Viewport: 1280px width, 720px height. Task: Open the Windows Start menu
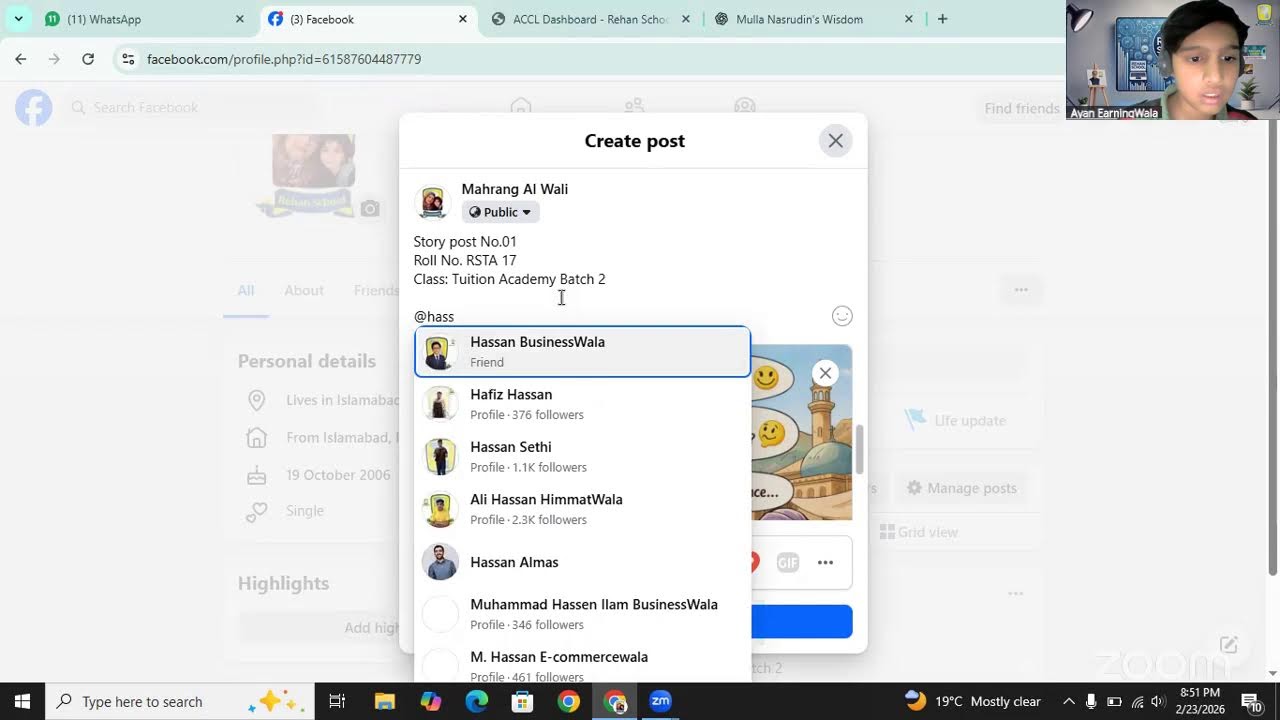(x=22, y=701)
